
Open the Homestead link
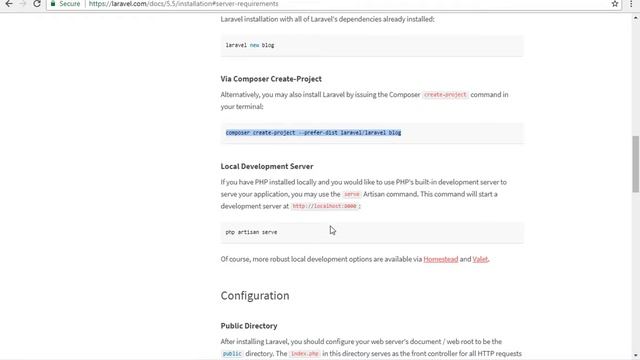click(x=440, y=259)
